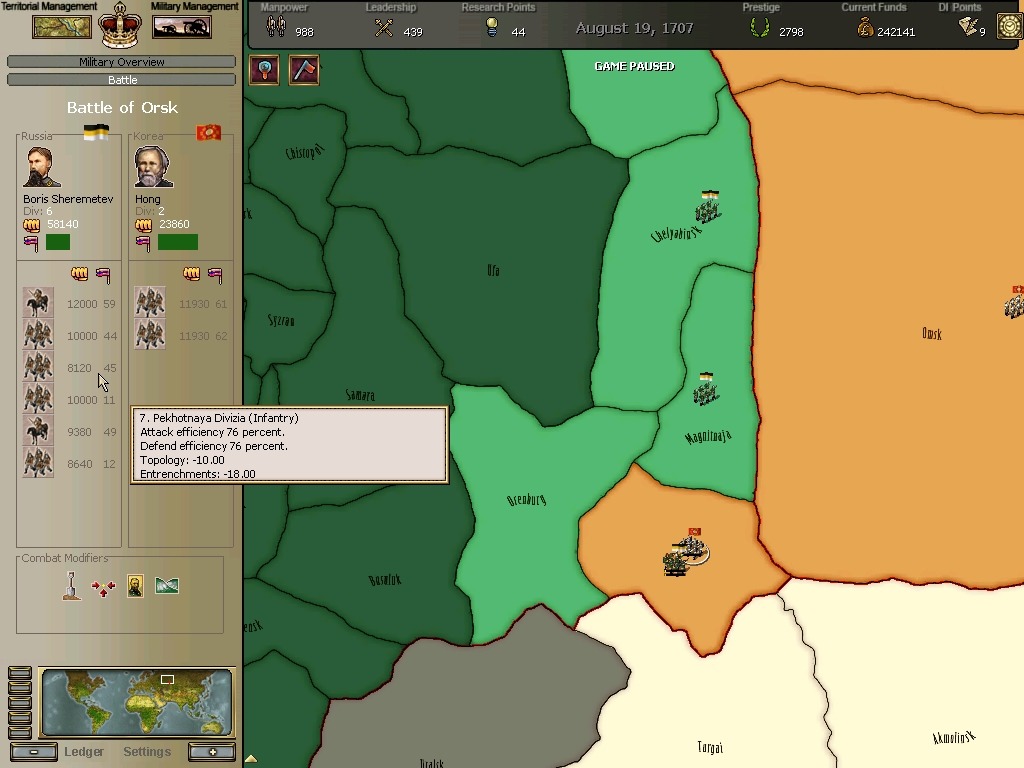Click the Ufa province label
Screen dimensions: 1024x768
pos(493,270)
